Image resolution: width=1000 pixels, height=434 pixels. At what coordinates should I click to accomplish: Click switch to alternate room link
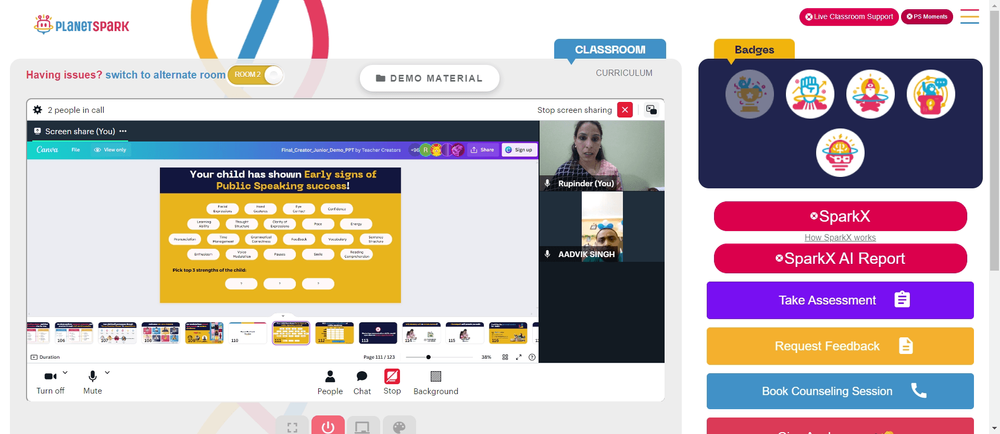pos(165,75)
